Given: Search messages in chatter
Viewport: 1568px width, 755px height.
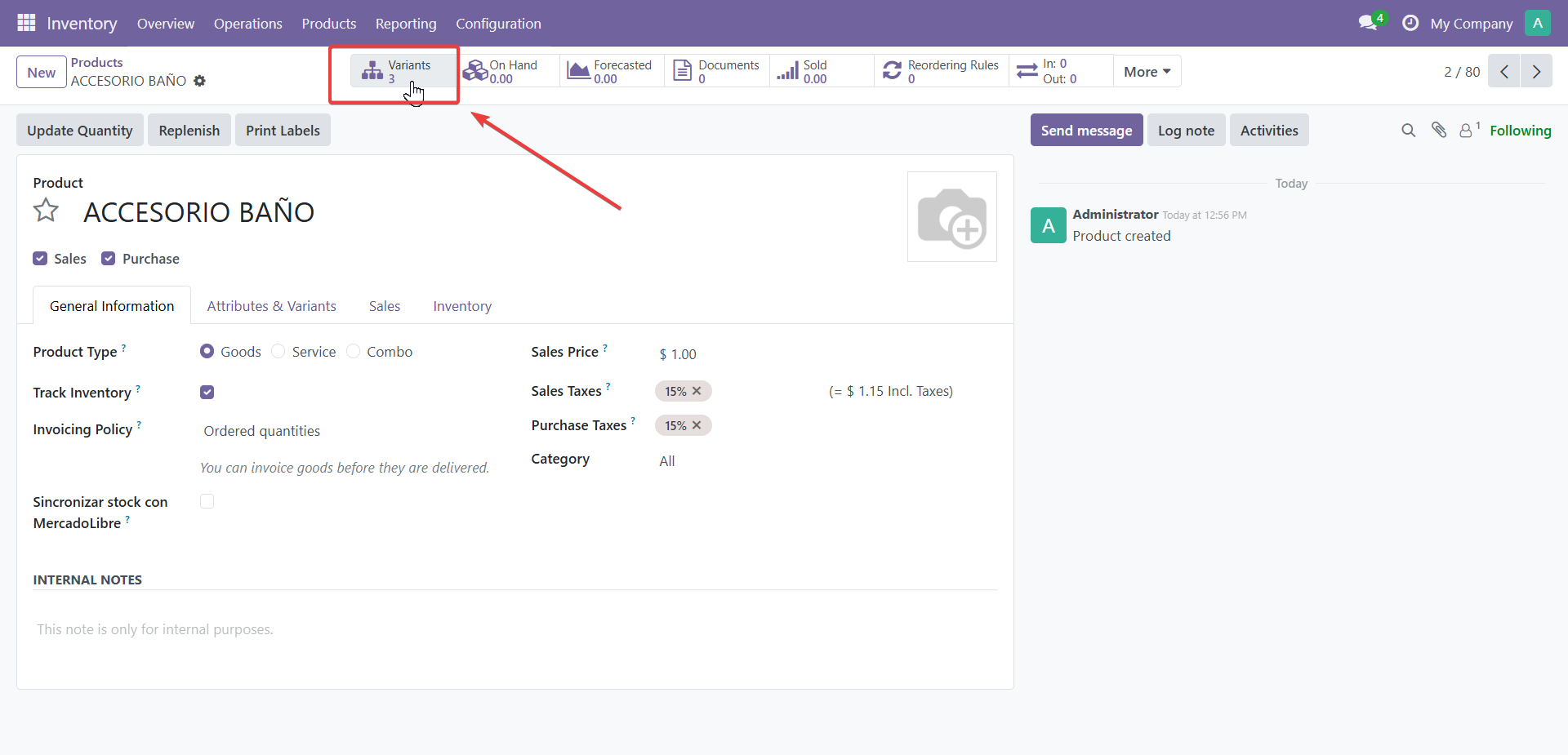Looking at the screenshot, I should click(x=1408, y=131).
